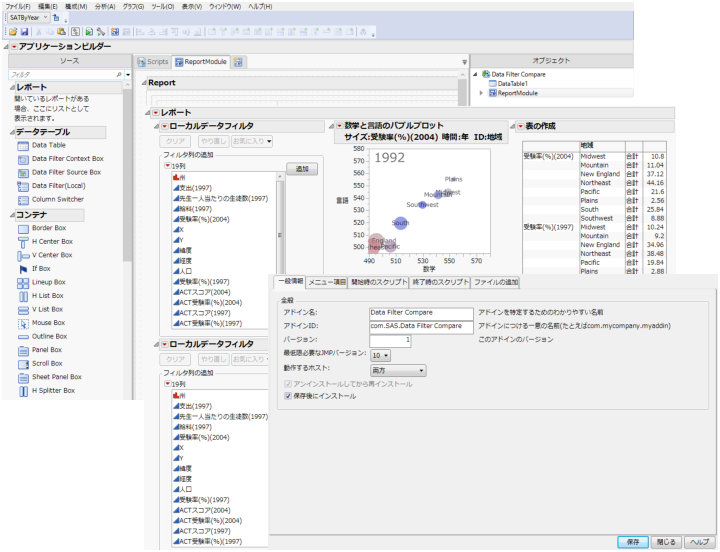
Task: Select the If Box flag icon
Action: pyautogui.click(x=23, y=269)
